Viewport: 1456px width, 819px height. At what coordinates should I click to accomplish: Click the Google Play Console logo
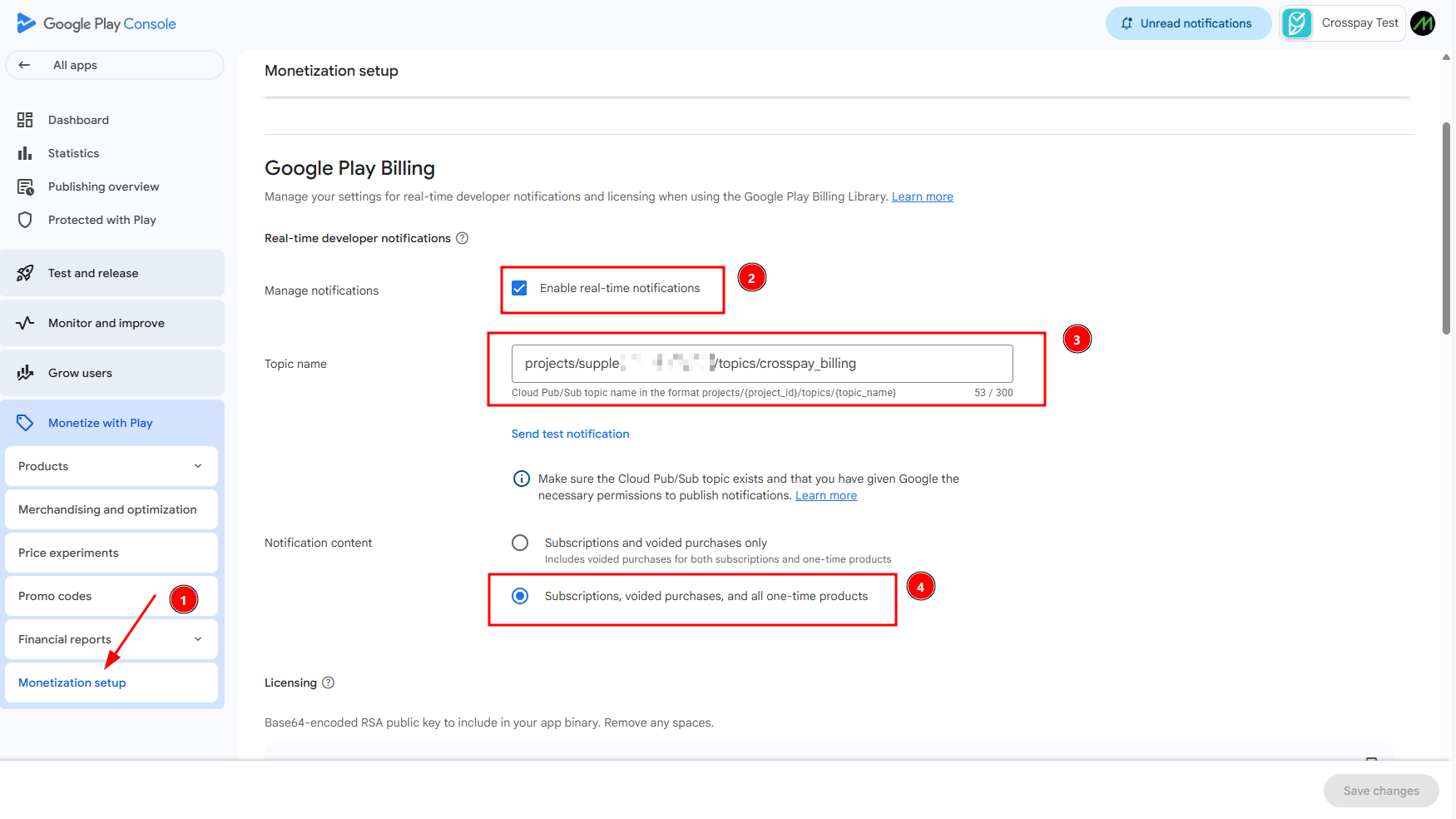(96, 23)
